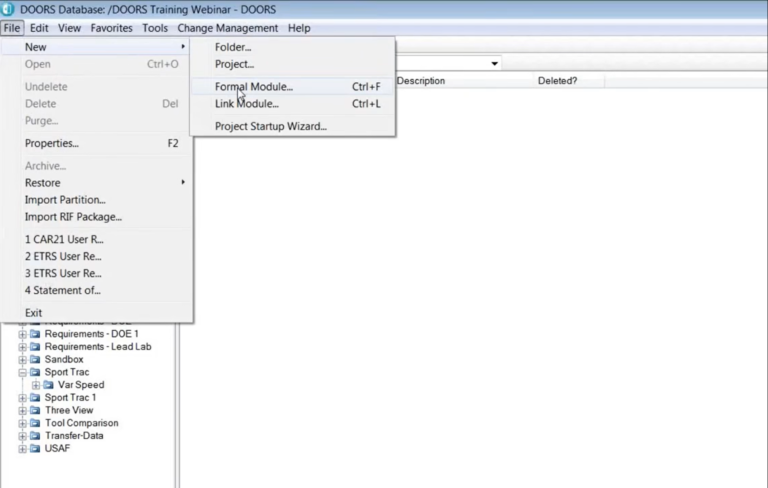This screenshot has height=488, width=768.
Task: Choose Project... from New submenu
Action: point(292,64)
